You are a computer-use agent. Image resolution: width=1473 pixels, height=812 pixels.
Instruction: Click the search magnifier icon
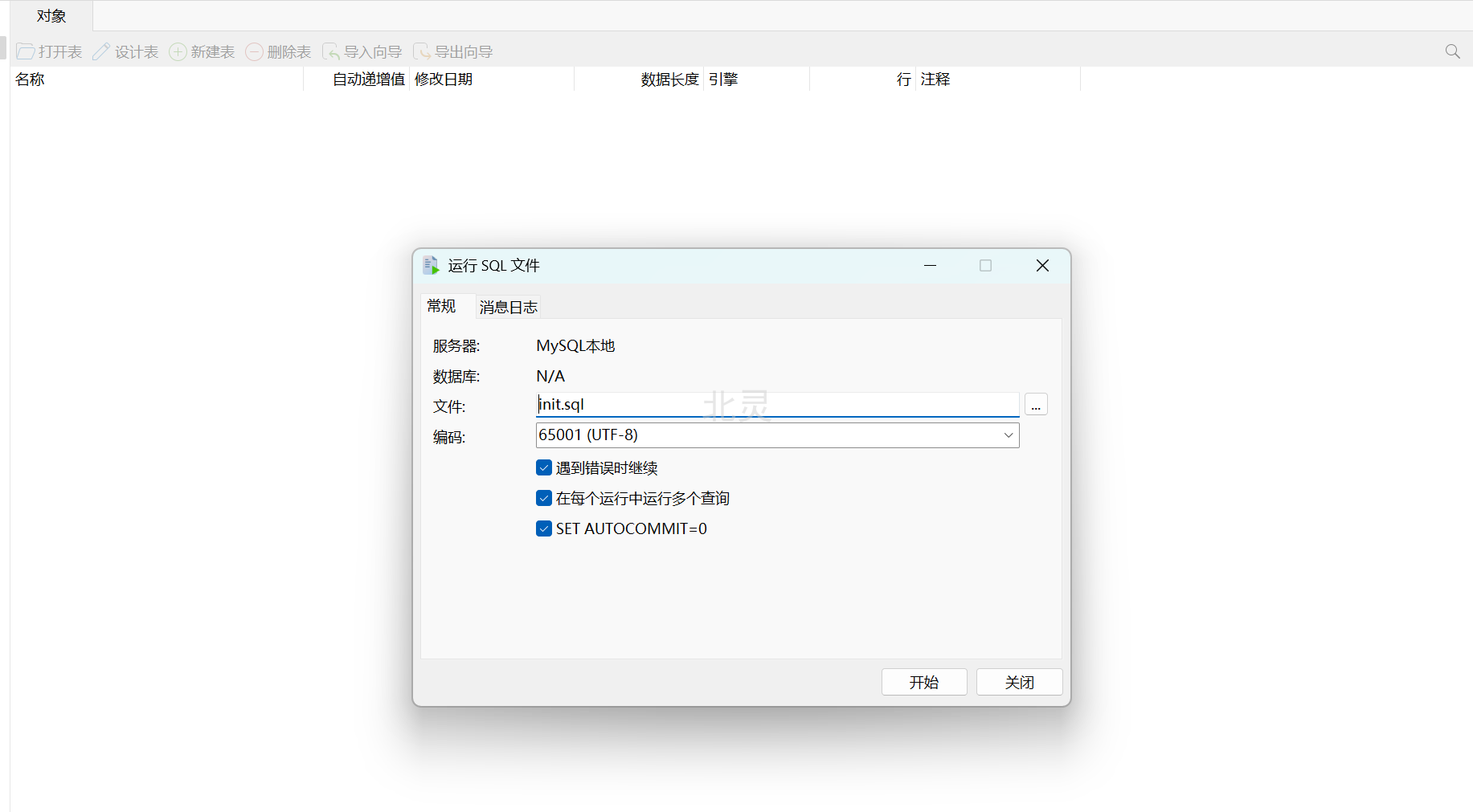[x=1452, y=51]
